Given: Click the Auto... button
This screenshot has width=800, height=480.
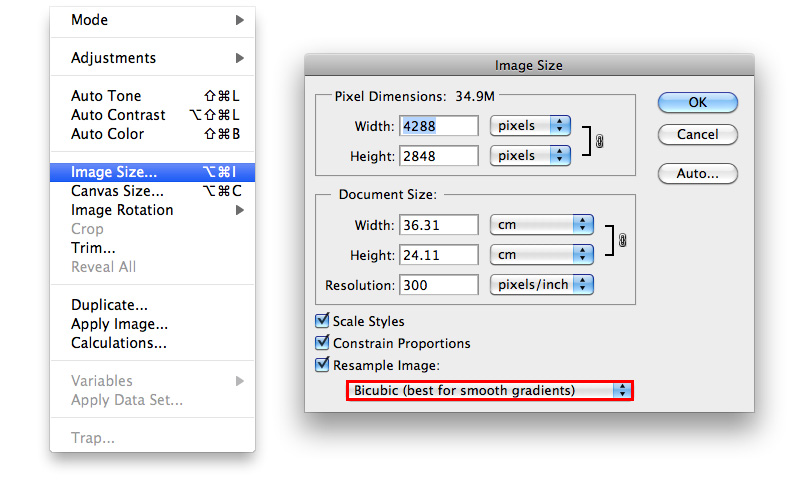Looking at the screenshot, I should pyautogui.click(x=697, y=173).
